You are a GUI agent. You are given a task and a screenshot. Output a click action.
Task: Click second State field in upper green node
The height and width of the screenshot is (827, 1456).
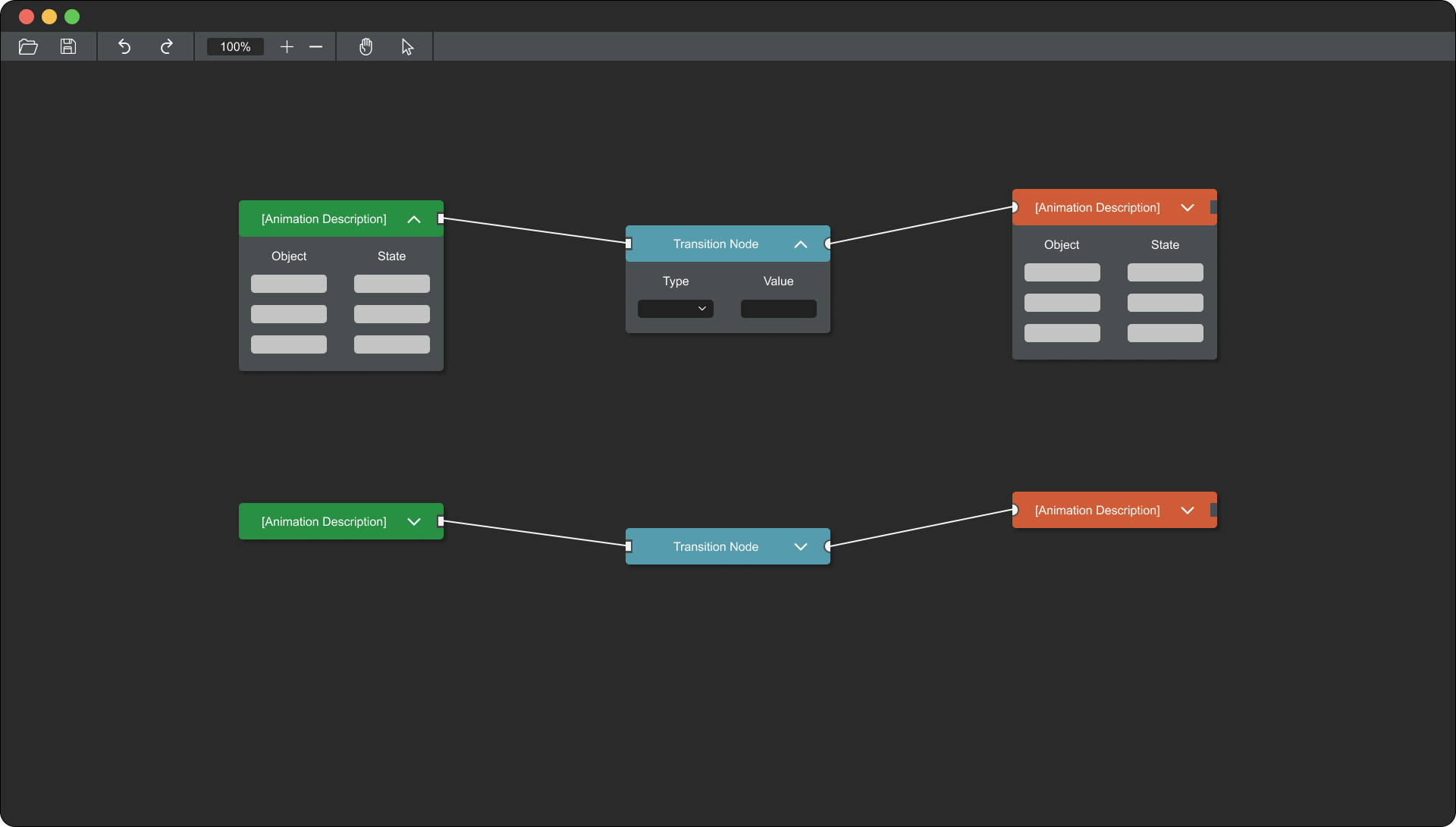click(x=392, y=314)
